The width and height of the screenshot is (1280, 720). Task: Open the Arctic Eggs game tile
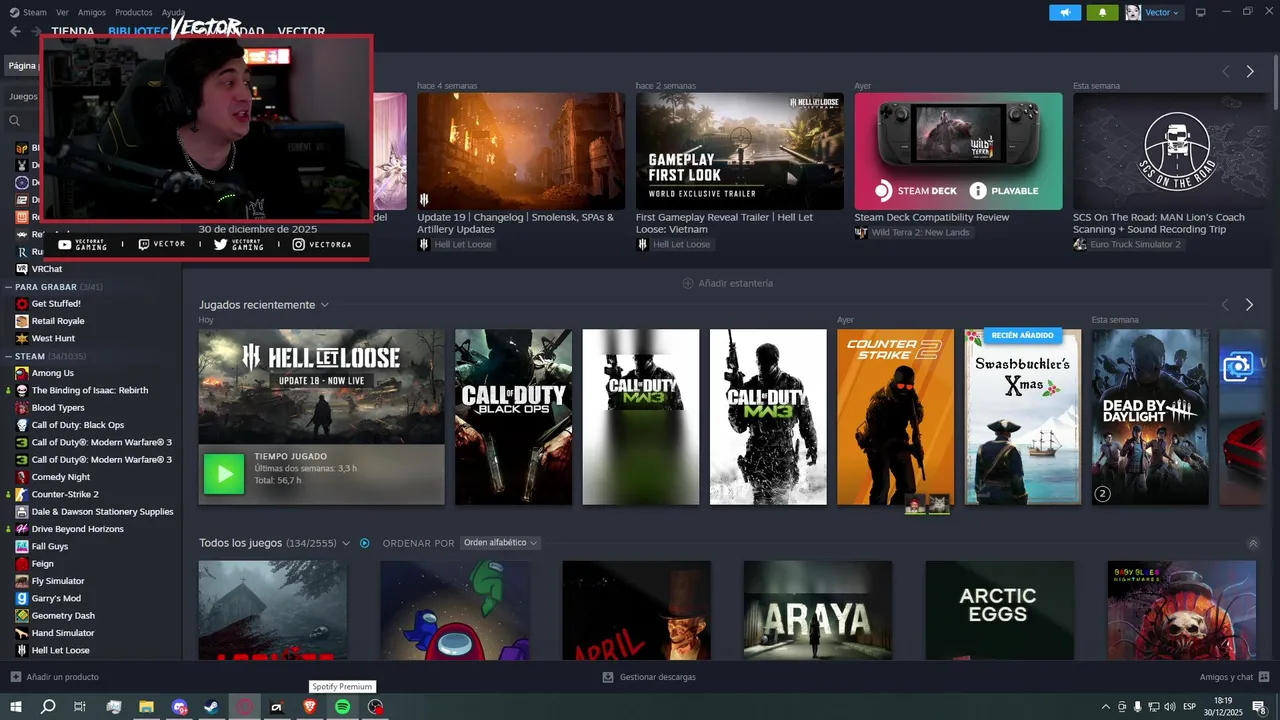tap(1000, 610)
